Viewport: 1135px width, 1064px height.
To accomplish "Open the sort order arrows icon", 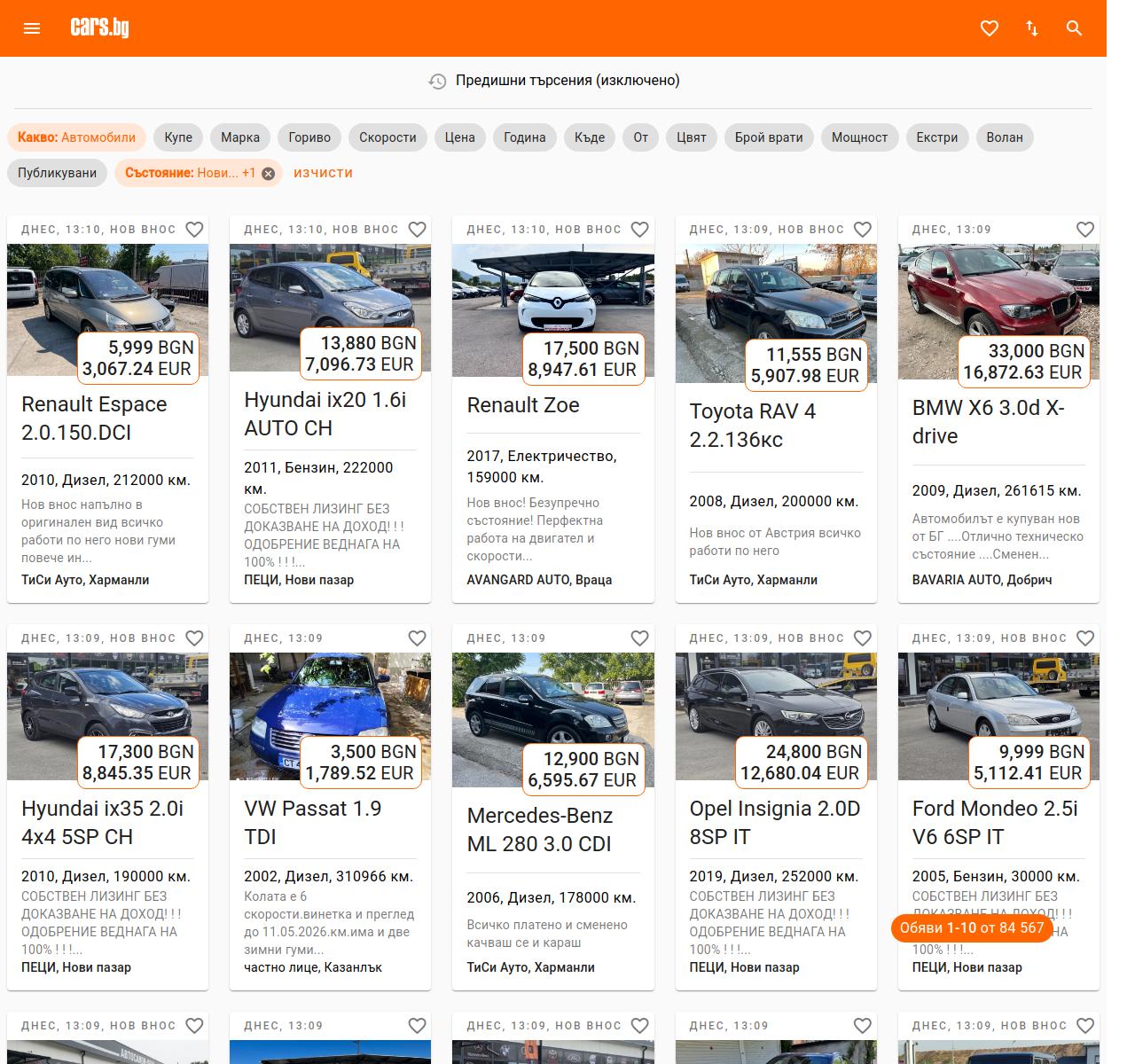I will click(x=1032, y=28).
